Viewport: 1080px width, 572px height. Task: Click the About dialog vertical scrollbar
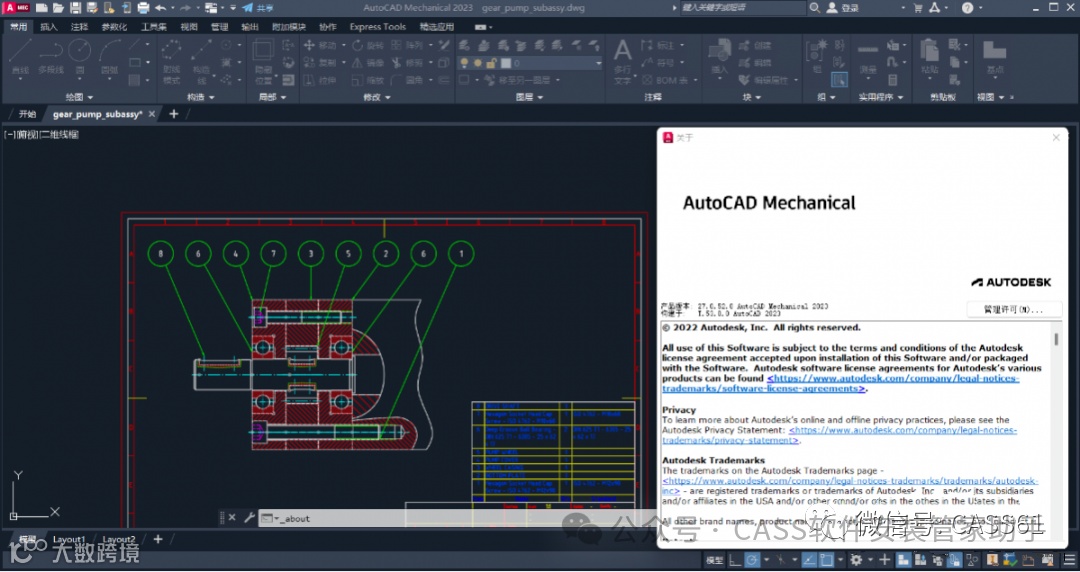tap(1056, 340)
